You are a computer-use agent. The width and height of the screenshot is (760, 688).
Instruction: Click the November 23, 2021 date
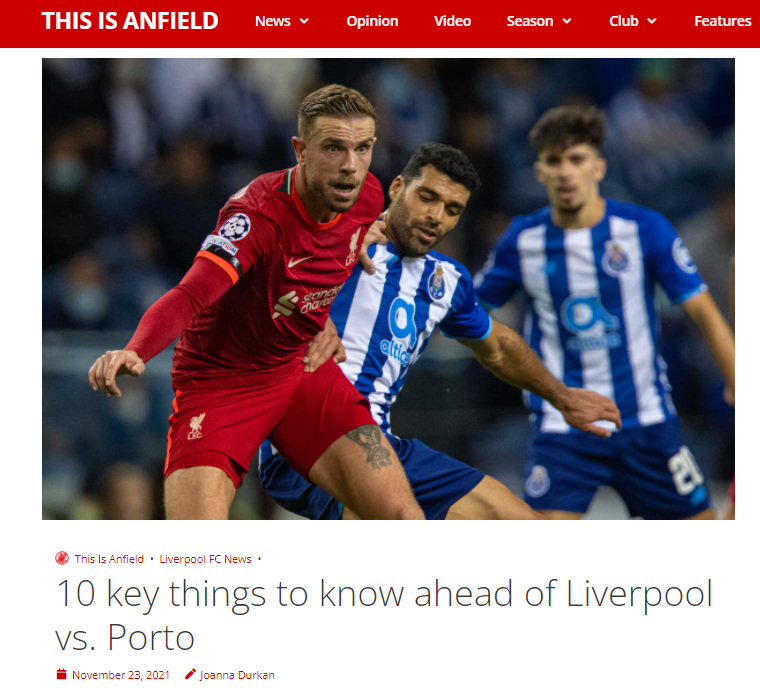click(121, 675)
